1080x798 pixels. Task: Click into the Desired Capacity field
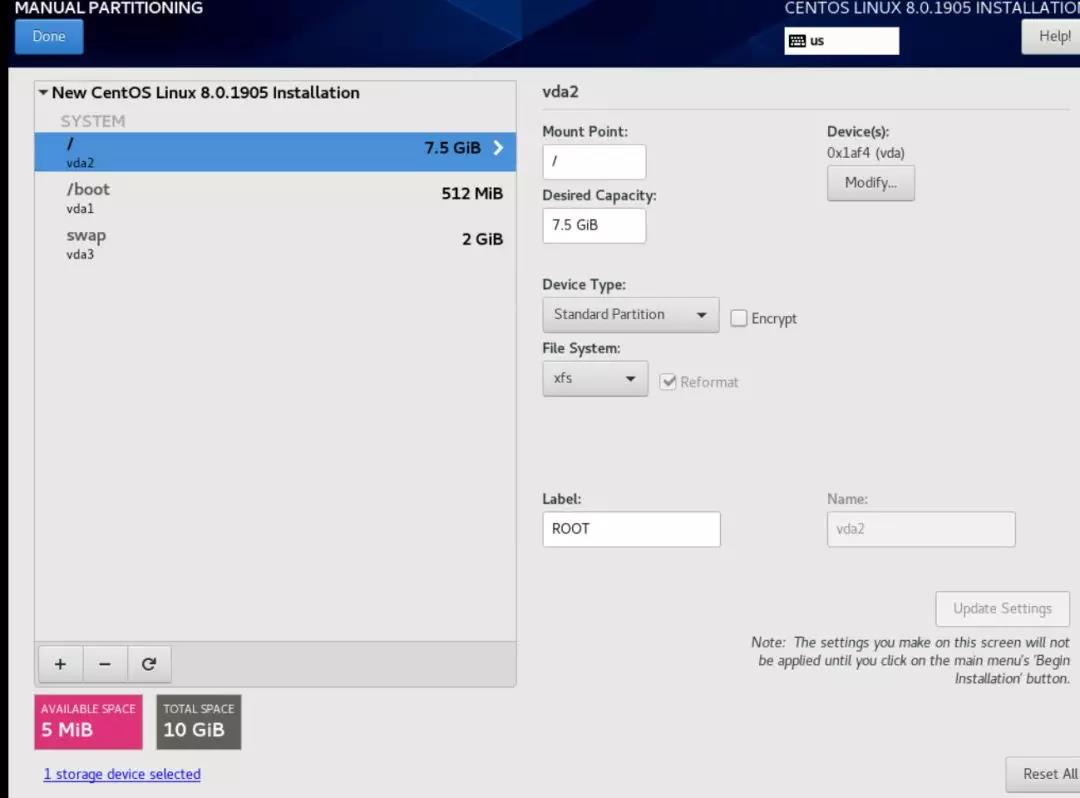594,226
